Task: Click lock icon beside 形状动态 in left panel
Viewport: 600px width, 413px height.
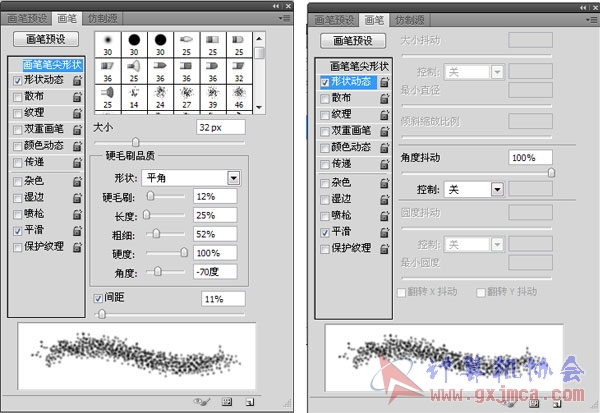Action: click(x=77, y=80)
